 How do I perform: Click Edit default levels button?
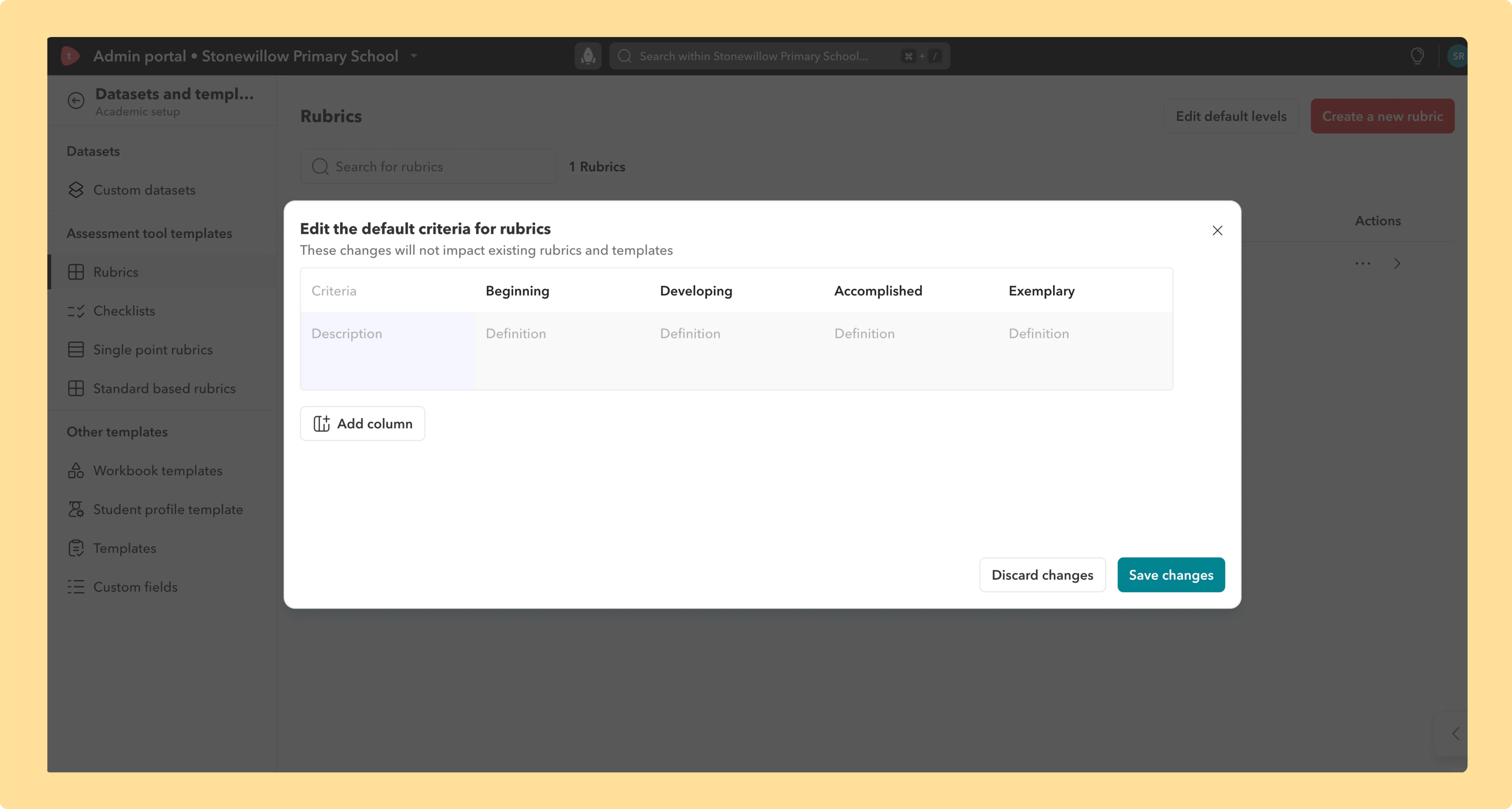(x=1231, y=116)
